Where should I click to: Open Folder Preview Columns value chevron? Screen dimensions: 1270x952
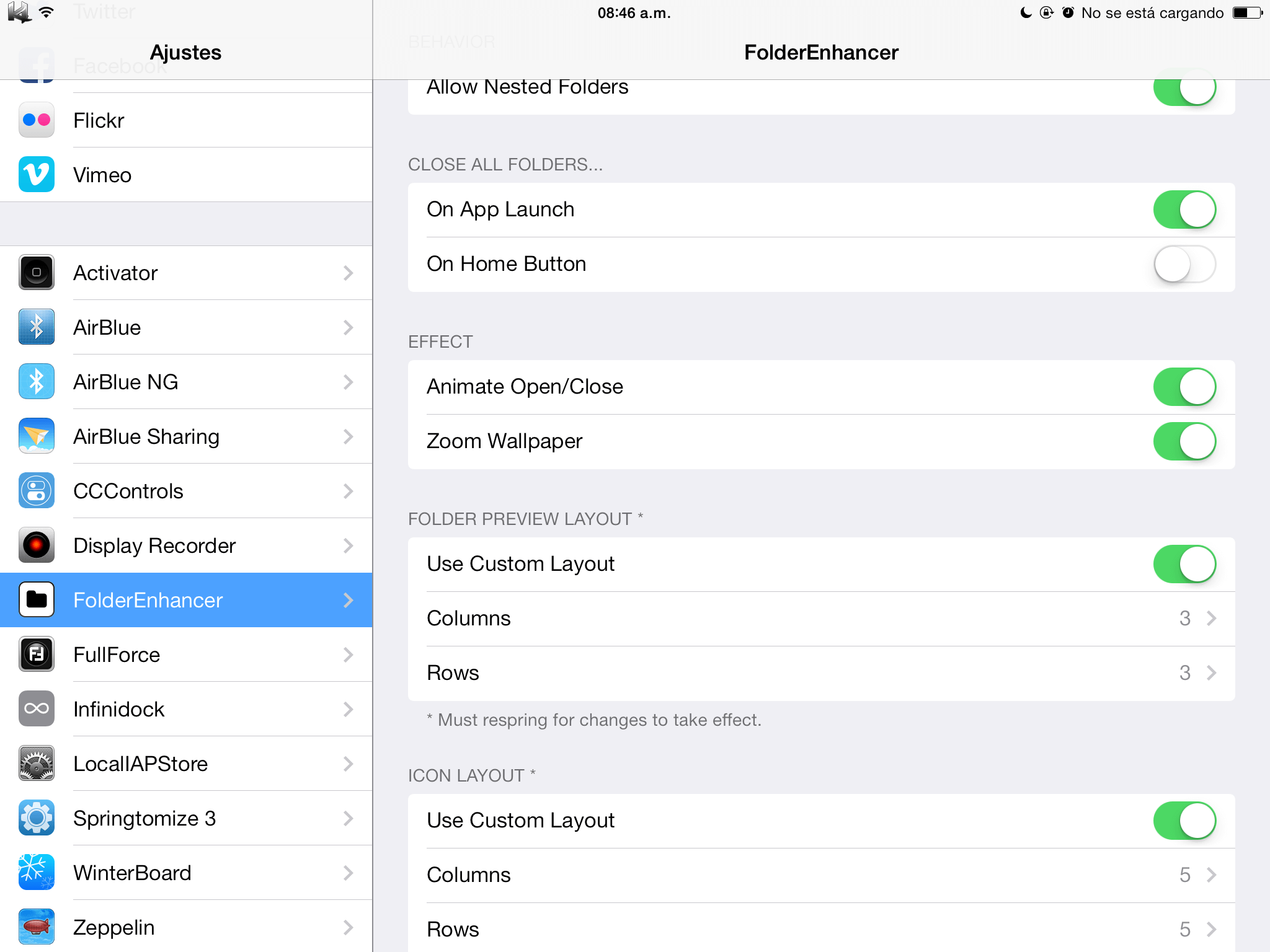[x=1211, y=619]
